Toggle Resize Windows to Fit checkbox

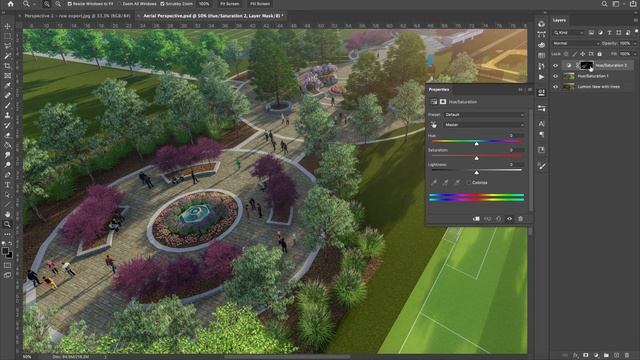pos(70,4)
